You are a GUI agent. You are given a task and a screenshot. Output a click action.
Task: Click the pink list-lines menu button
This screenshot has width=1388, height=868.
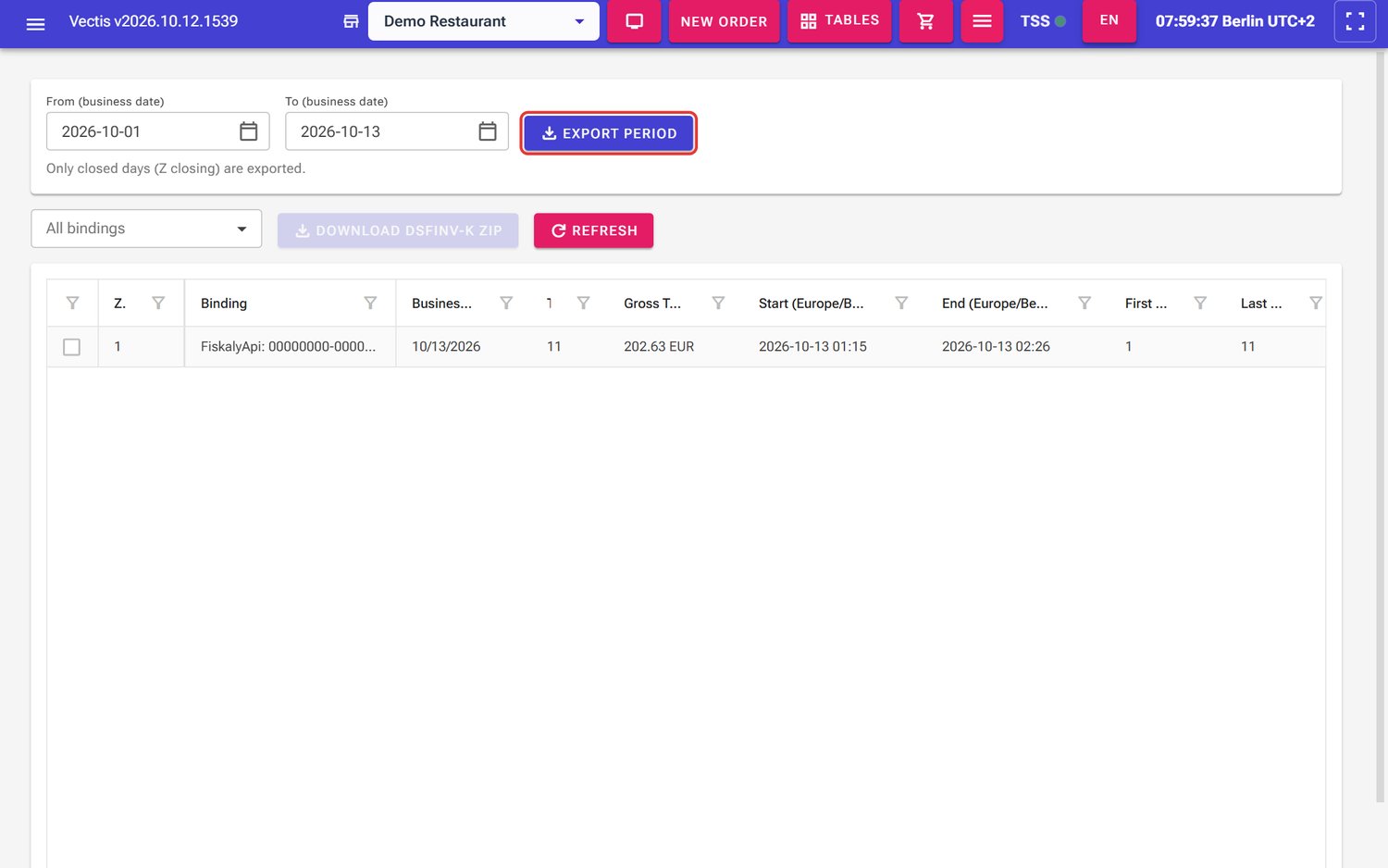[x=982, y=21]
